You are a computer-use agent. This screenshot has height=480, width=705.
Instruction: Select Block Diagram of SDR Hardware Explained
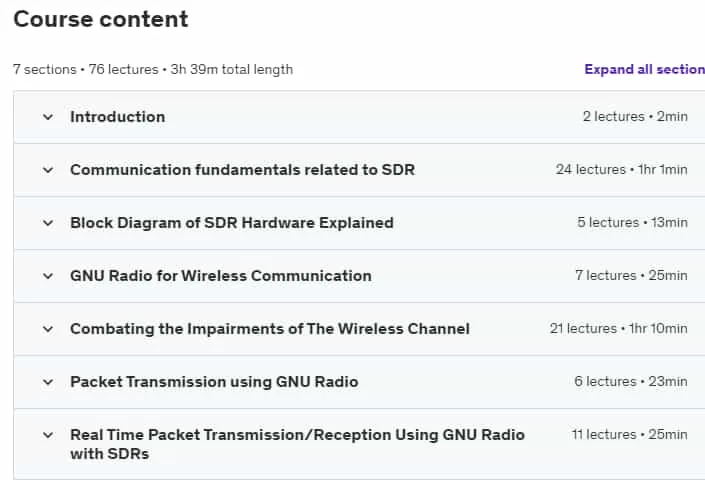tap(232, 223)
